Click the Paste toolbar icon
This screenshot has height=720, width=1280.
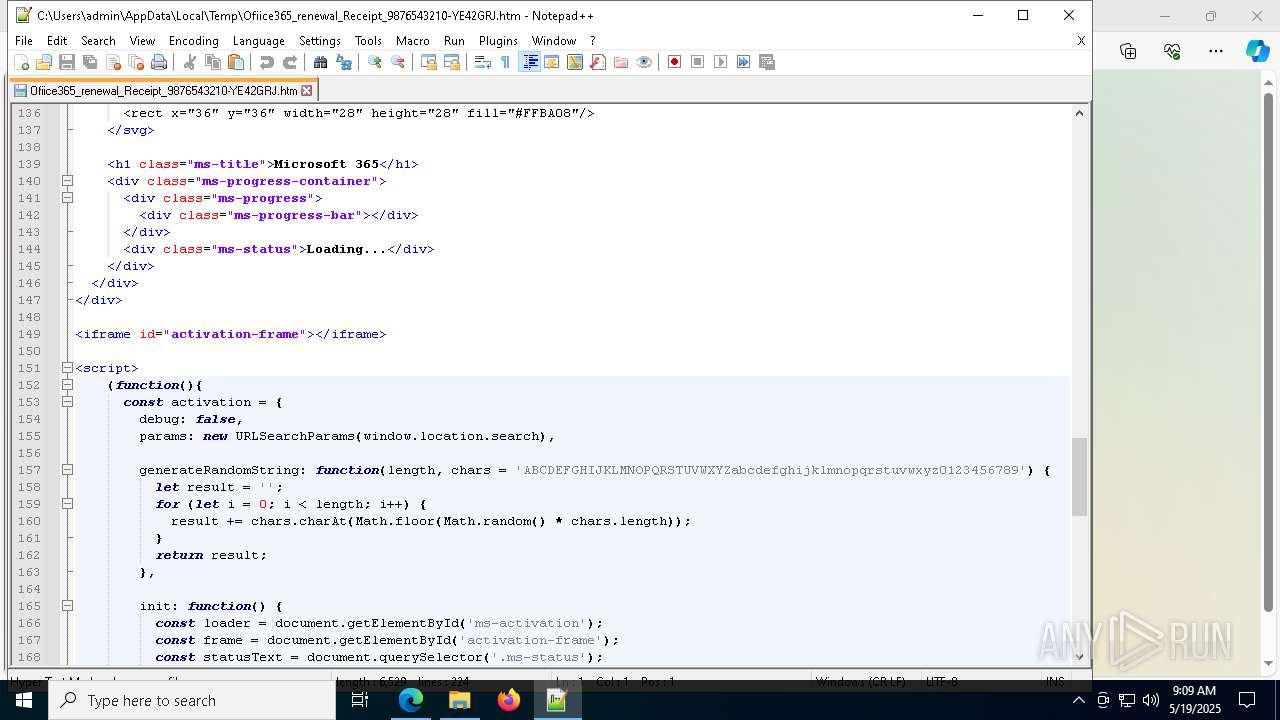(235, 62)
